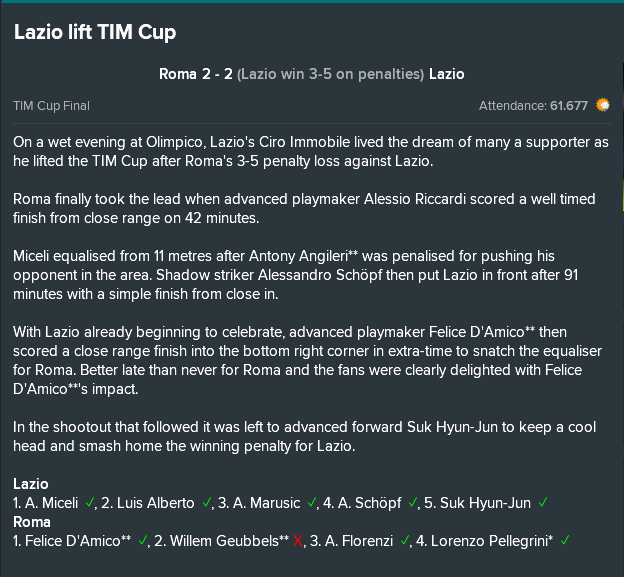Screen dimensions: 624x577
Task: Click the red X after Willem Geubbels
Action: point(298,541)
